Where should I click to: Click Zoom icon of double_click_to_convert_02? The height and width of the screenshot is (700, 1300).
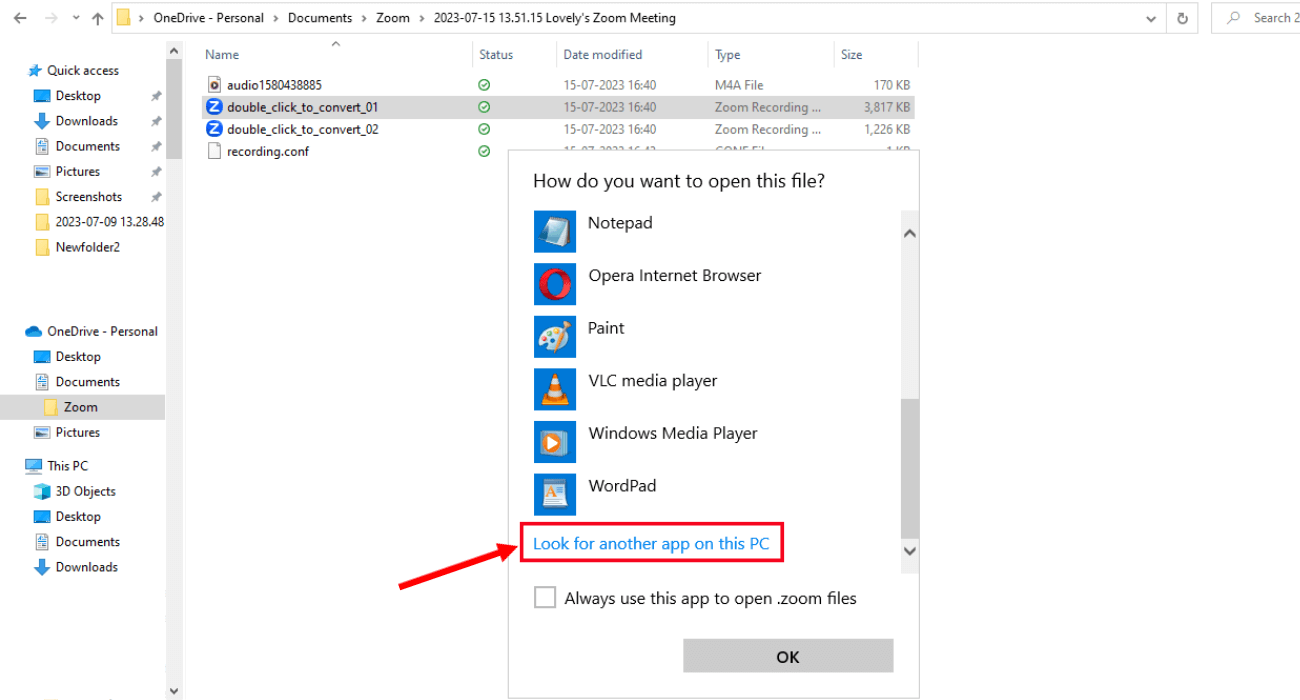pyautogui.click(x=214, y=129)
